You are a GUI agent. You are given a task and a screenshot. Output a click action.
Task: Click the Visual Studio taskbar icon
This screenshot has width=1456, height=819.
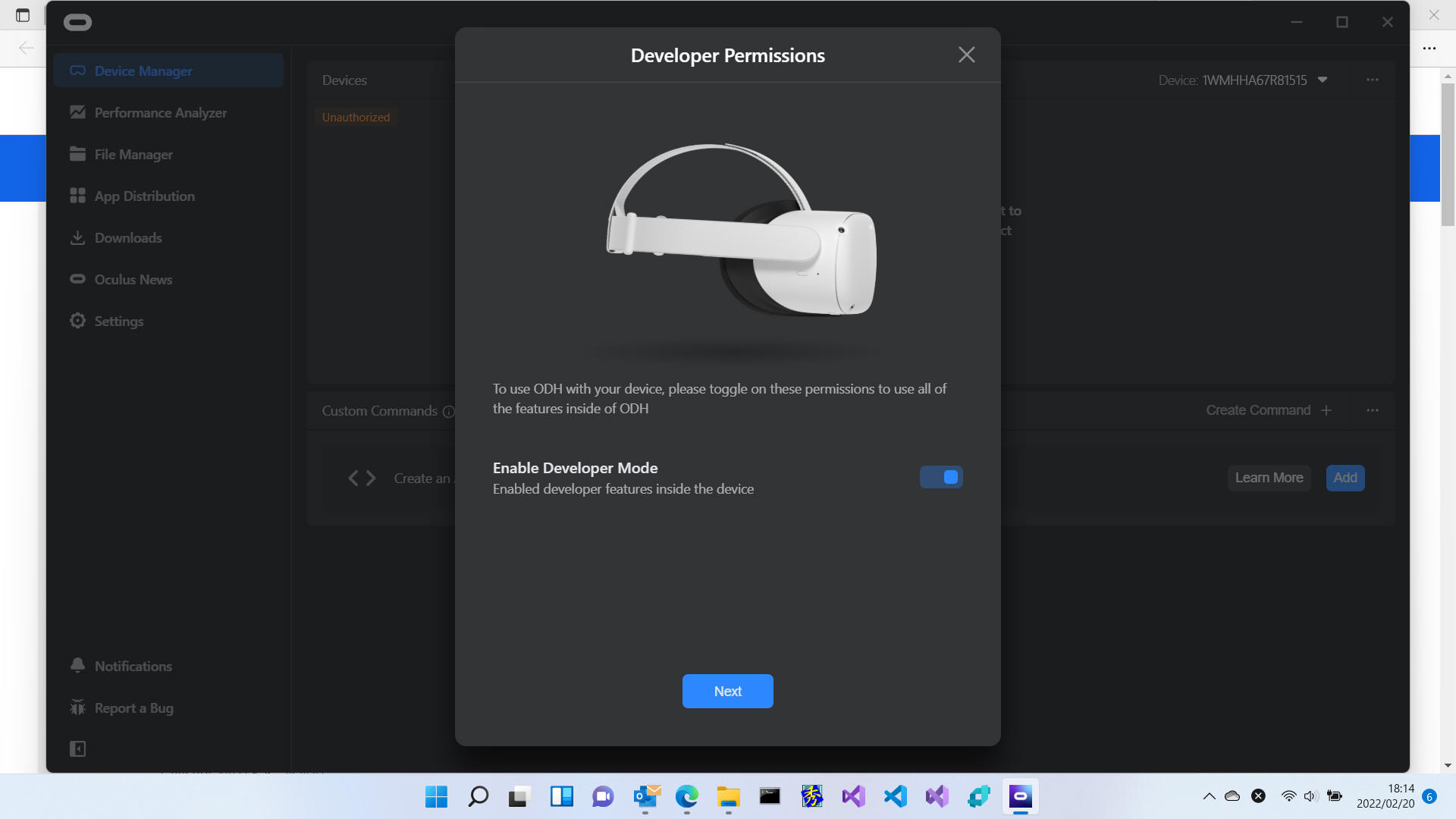point(853,796)
